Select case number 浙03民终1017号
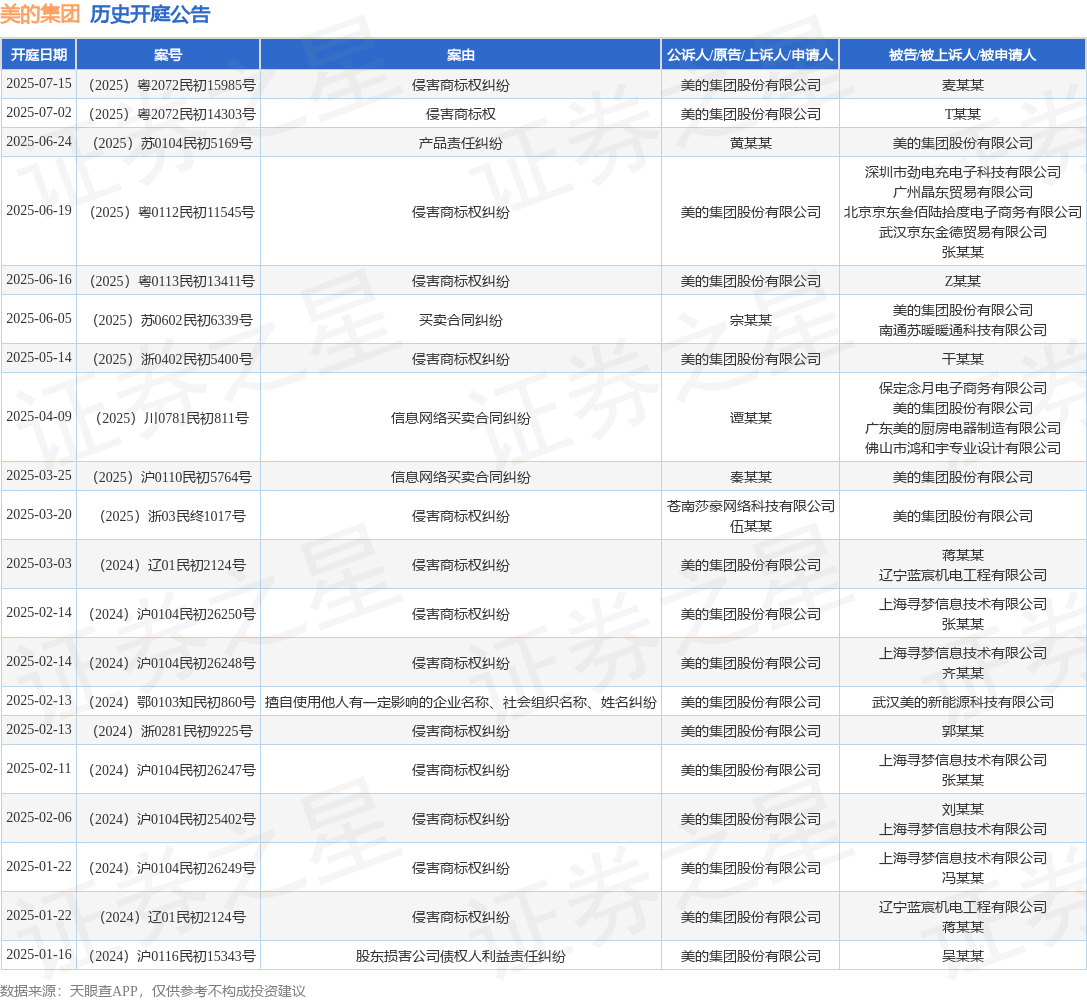1087x1000 pixels. [x=172, y=516]
